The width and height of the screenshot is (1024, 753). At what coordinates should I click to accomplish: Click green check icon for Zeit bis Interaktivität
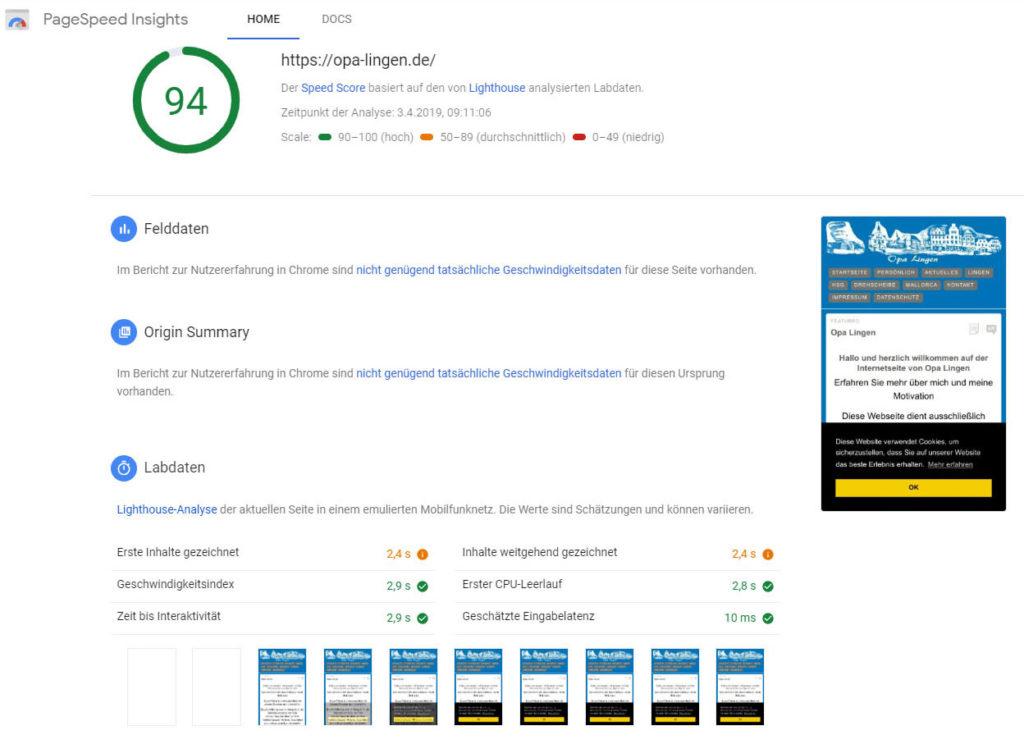coord(423,618)
